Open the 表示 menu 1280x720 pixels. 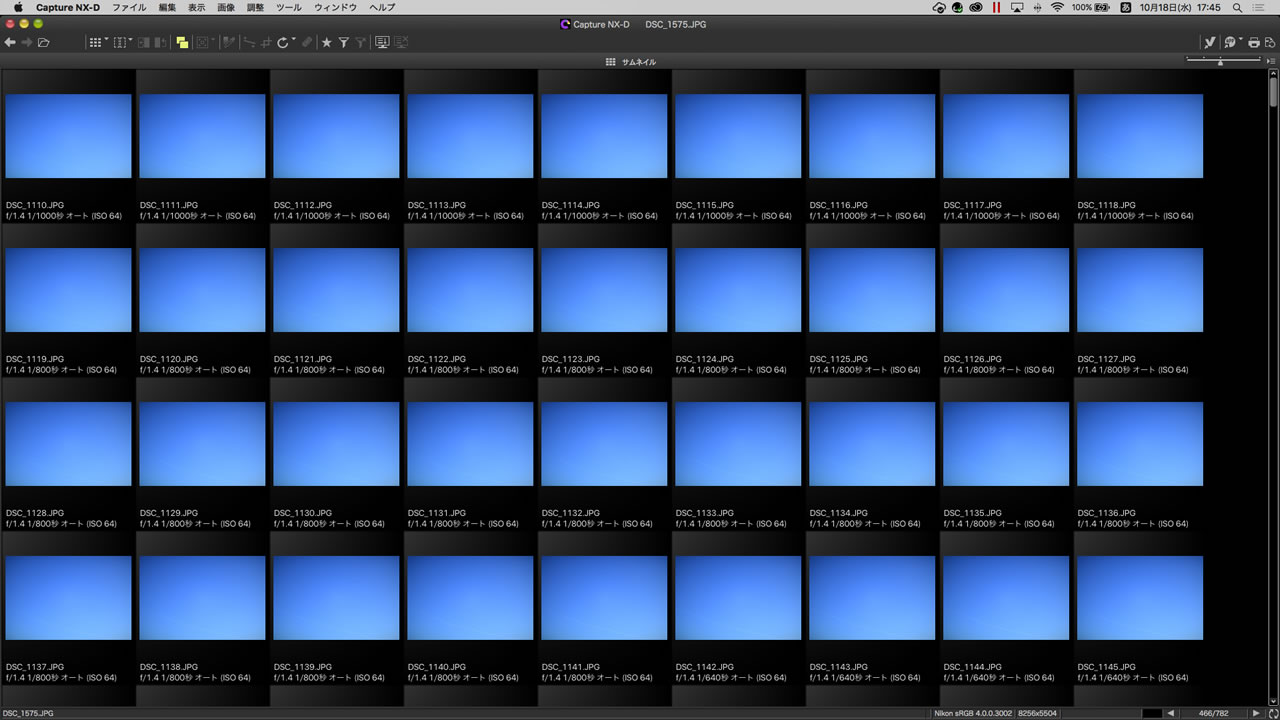coord(197,7)
